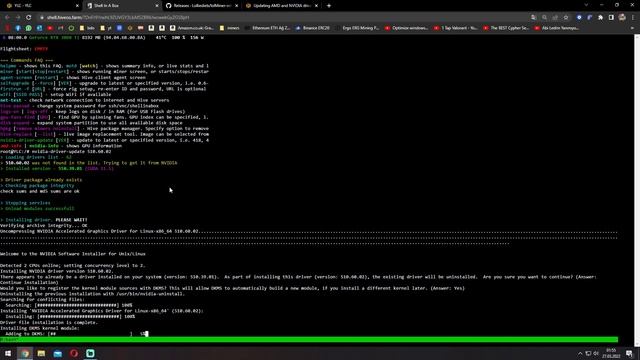Screen dimensions: 640x360
Task: Click the 'Installing driver. PLEASE WAIT!' line
Action: point(44,220)
